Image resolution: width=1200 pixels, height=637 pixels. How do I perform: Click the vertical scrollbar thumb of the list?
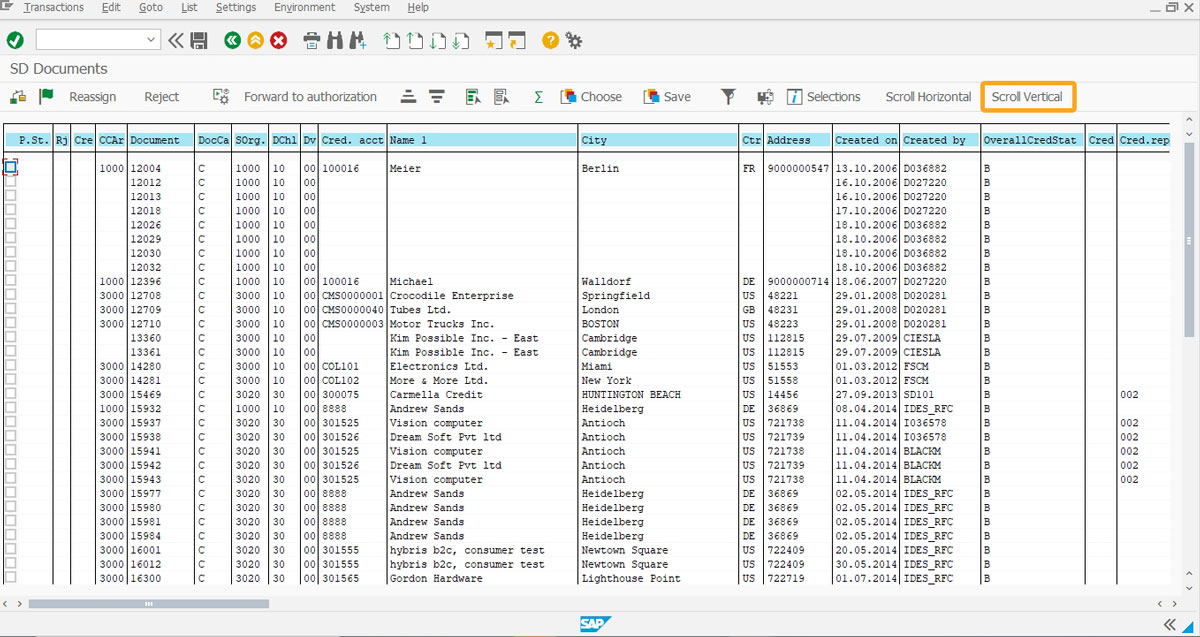coord(1188,240)
